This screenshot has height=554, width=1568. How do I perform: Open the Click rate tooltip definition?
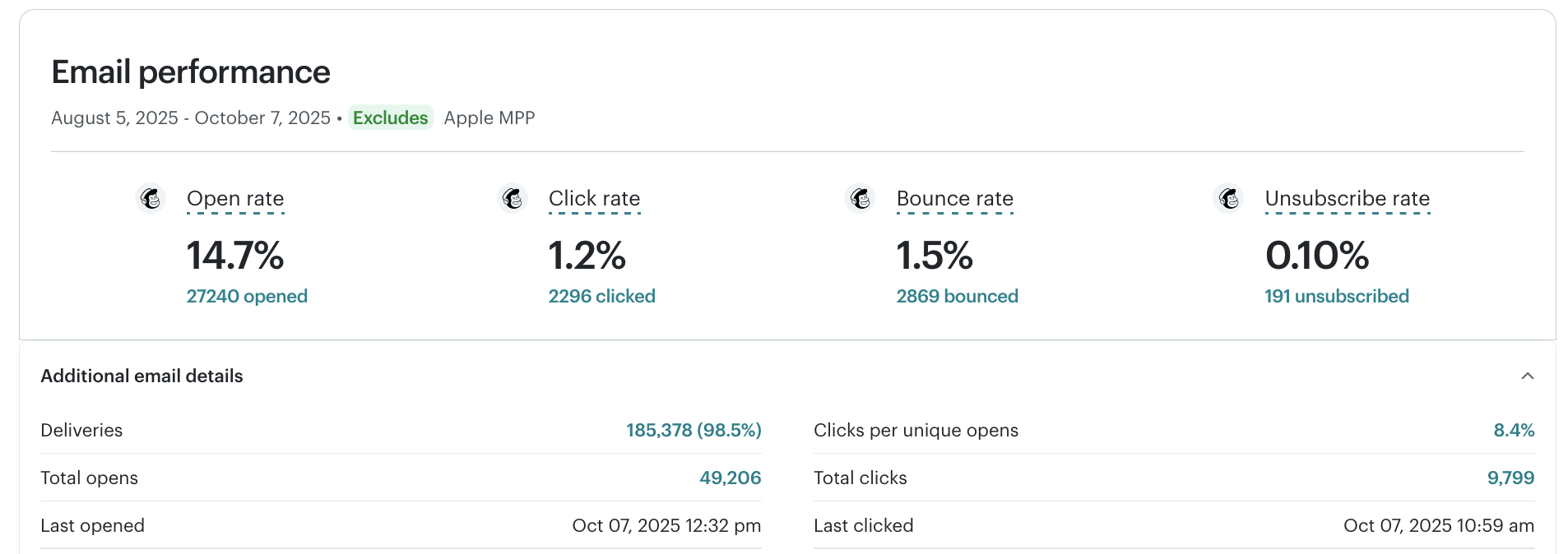click(594, 198)
